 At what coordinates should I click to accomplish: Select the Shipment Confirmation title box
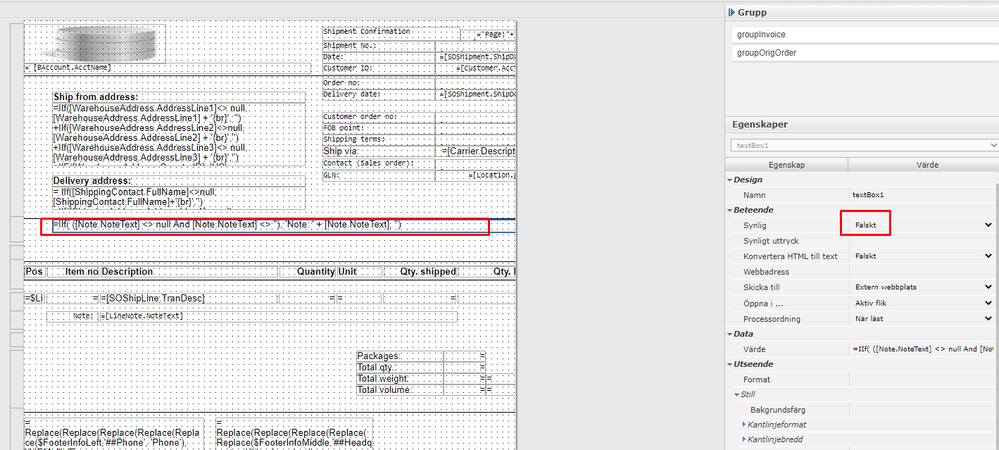(x=391, y=33)
